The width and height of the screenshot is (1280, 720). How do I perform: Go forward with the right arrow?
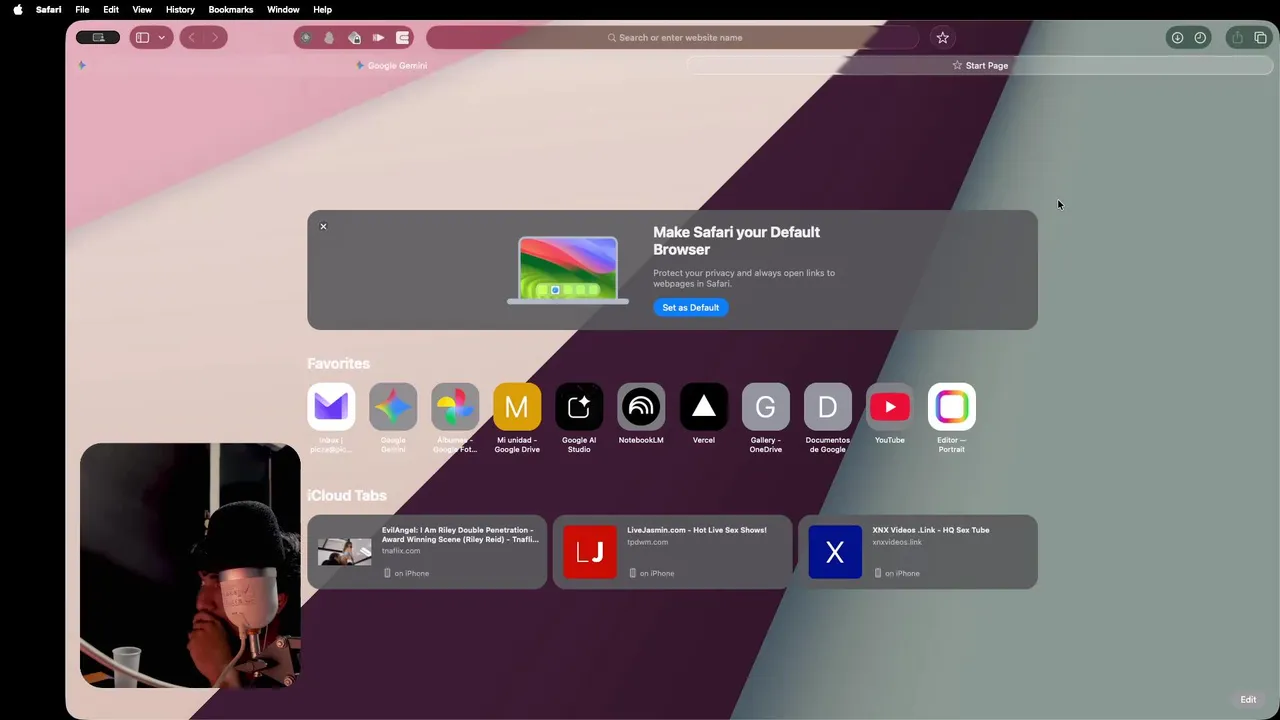coord(214,38)
